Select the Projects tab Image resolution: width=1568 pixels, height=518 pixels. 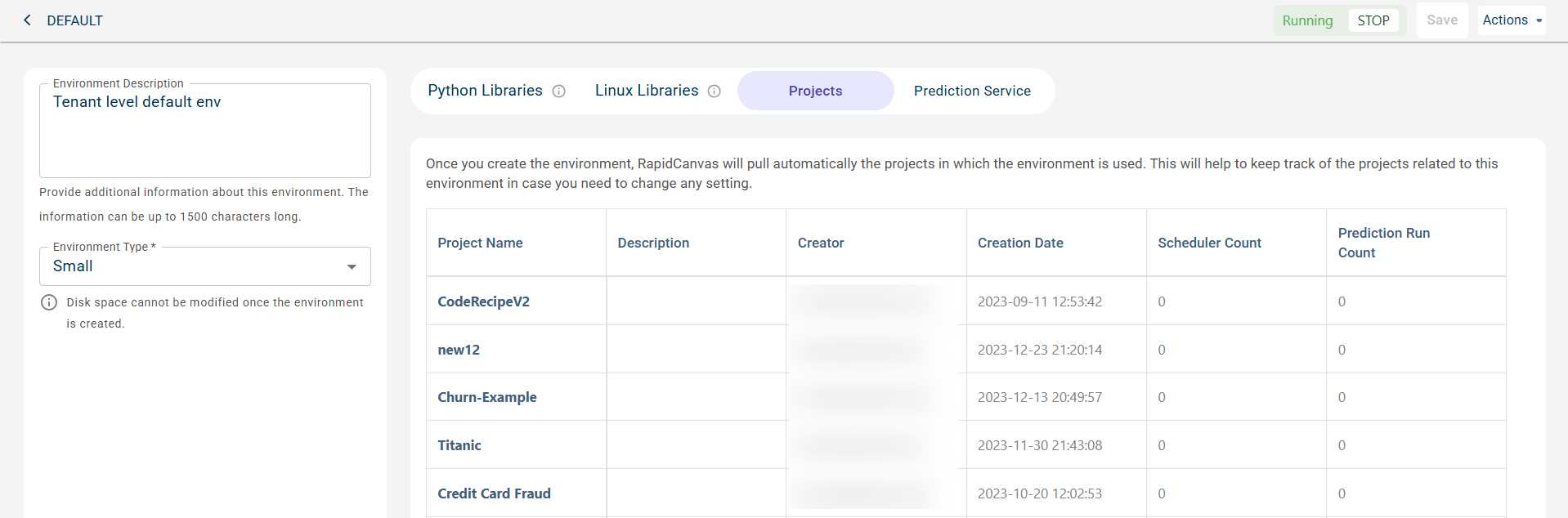[x=815, y=91]
